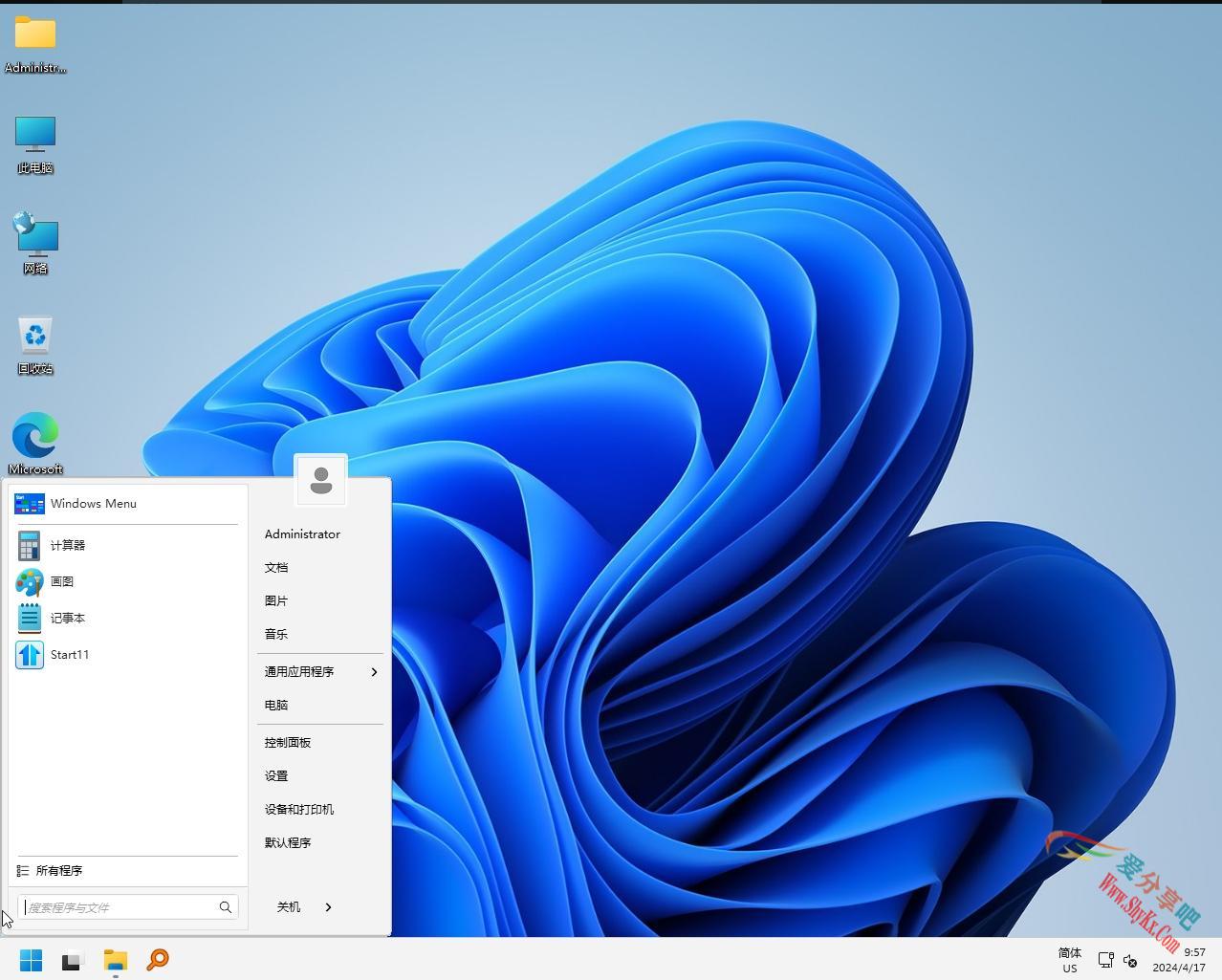The image size is (1222, 980).
Task: Click the Windows Start button on taskbar
Action: (x=31, y=959)
